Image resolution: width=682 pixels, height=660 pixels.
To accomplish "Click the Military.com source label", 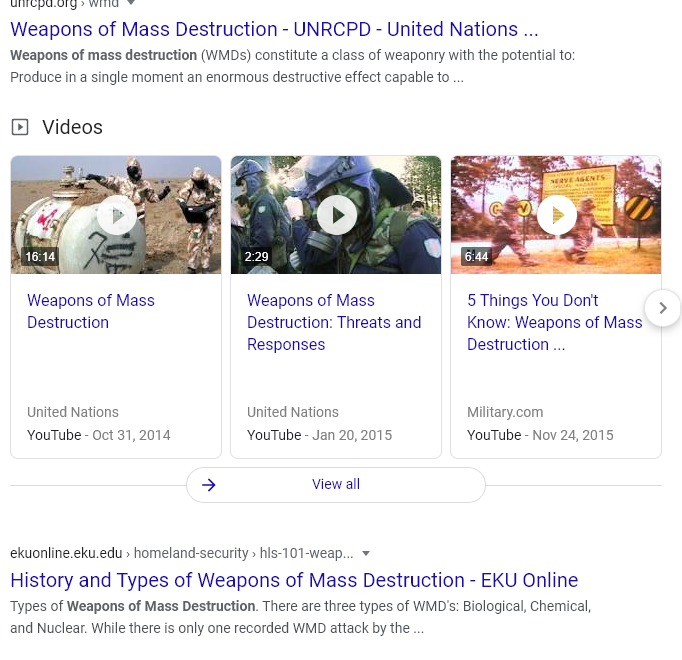I will (x=505, y=412).
